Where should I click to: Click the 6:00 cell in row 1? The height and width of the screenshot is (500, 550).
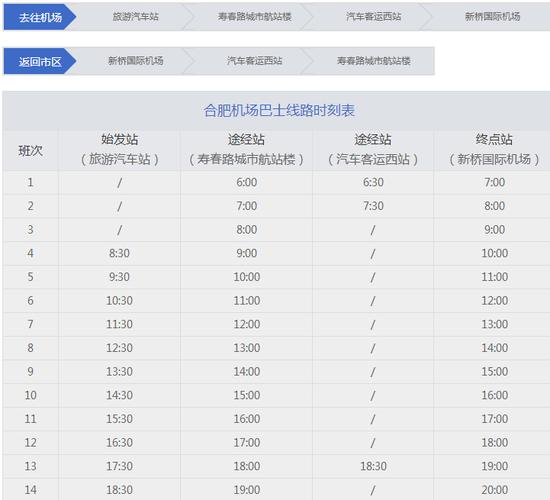(246, 182)
